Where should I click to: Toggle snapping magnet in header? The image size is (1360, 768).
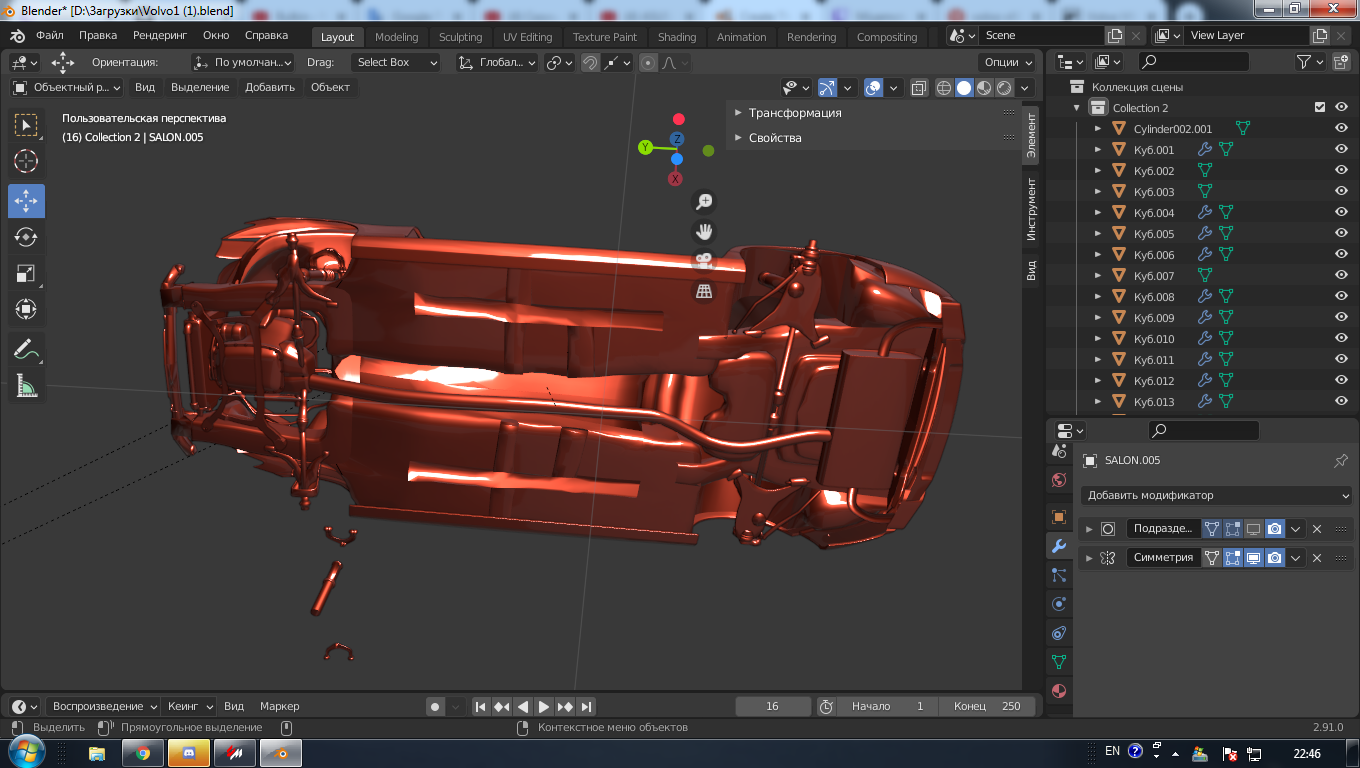coord(590,62)
